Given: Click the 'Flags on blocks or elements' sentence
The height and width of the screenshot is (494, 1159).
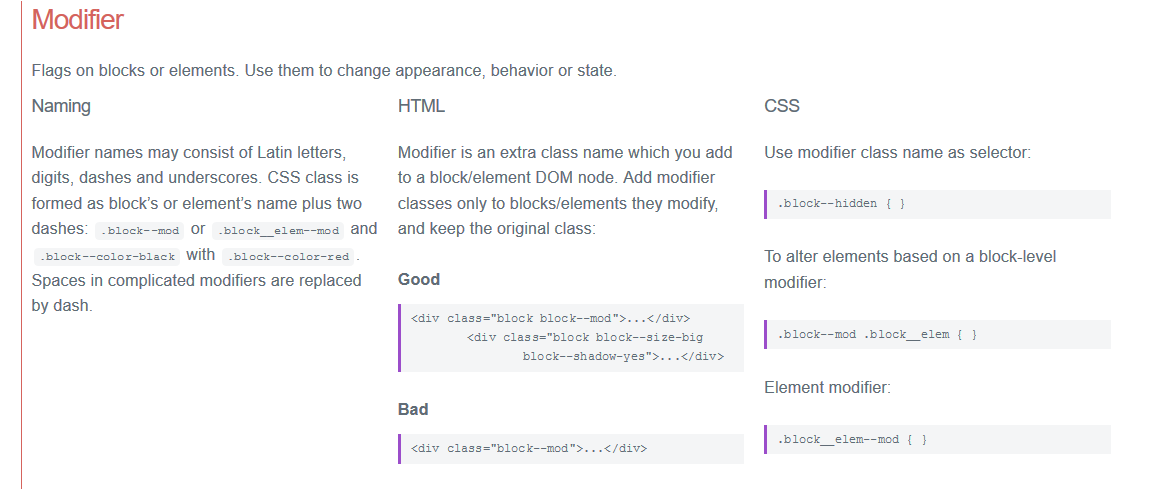Looking at the screenshot, I should 324,71.
